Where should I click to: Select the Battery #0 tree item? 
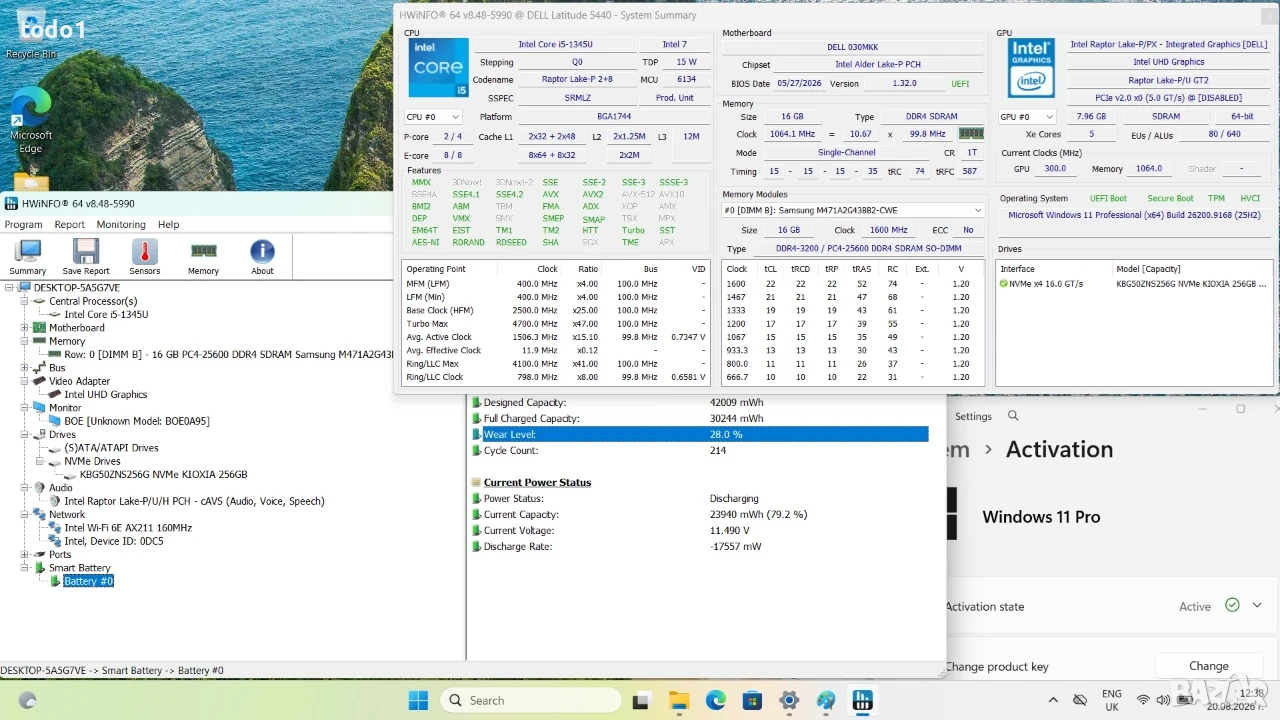pos(89,581)
